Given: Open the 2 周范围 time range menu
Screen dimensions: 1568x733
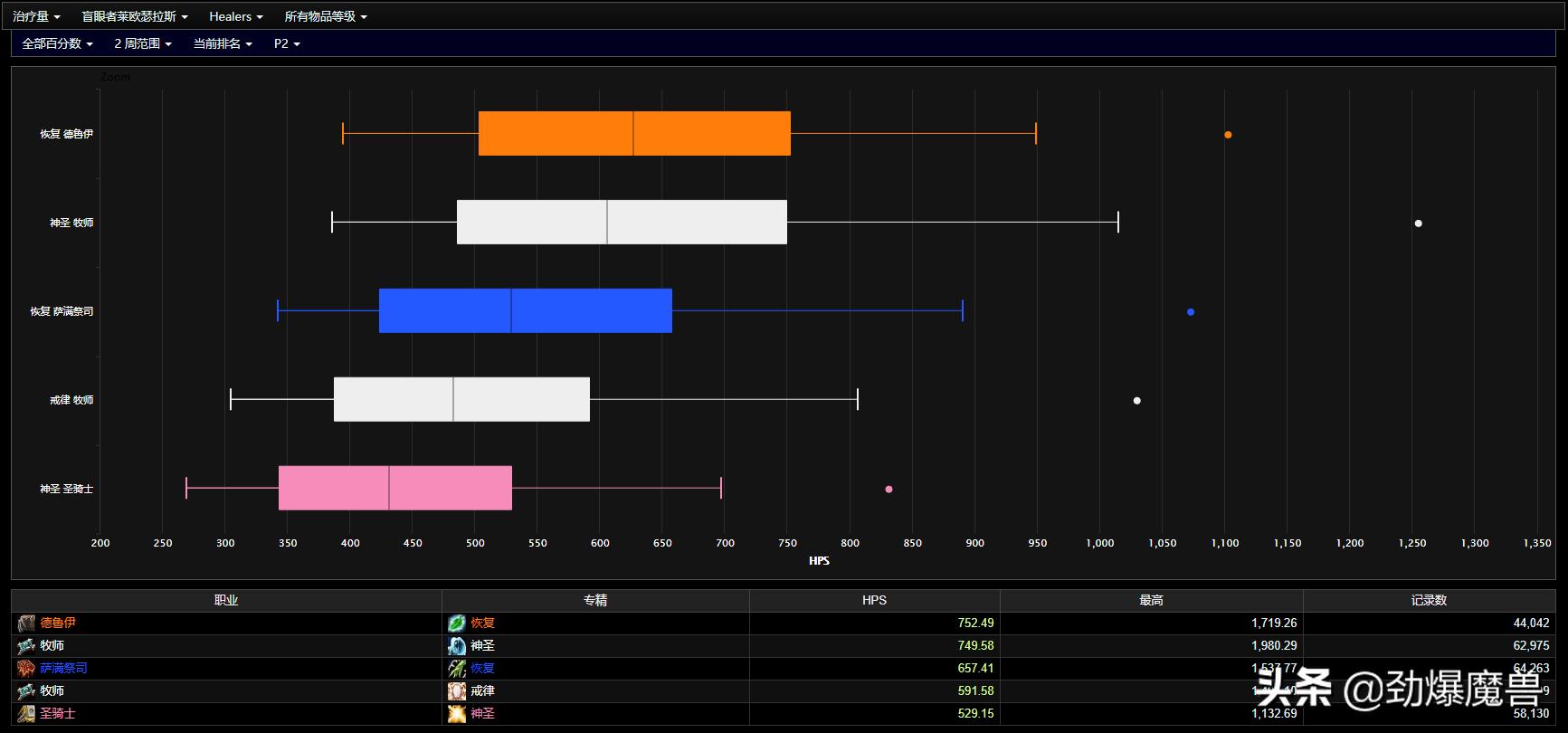Looking at the screenshot, I should tap(142, 43).
